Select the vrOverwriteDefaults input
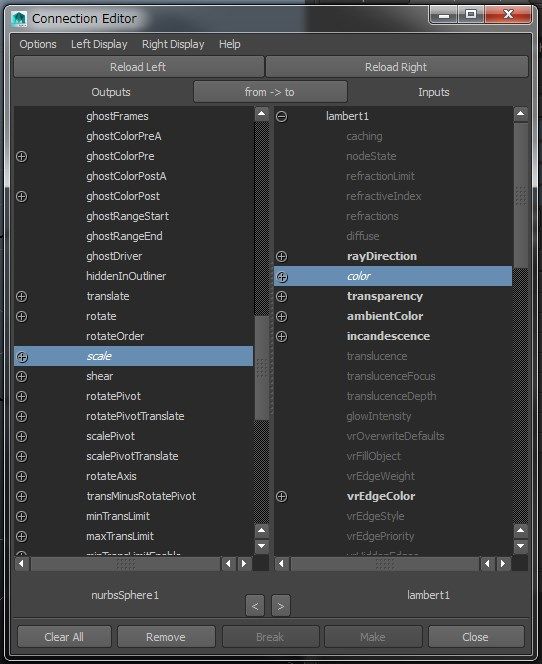542x664 pixels. [395, 436]
